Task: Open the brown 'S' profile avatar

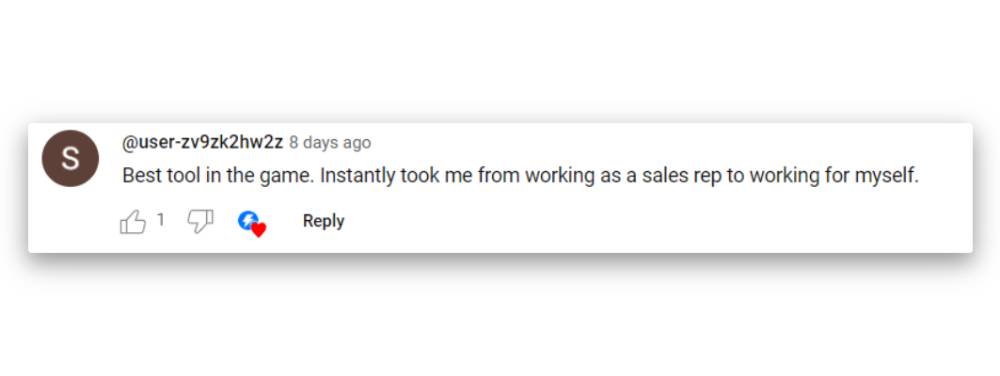Action: coord(70,158)
